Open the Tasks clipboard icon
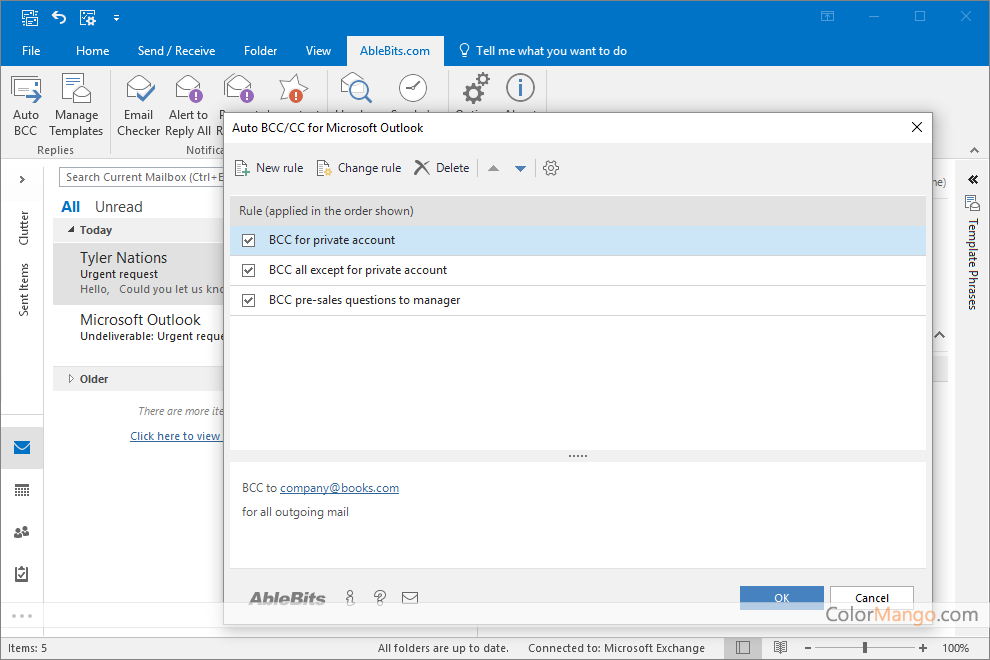 [x=22, y=573]
